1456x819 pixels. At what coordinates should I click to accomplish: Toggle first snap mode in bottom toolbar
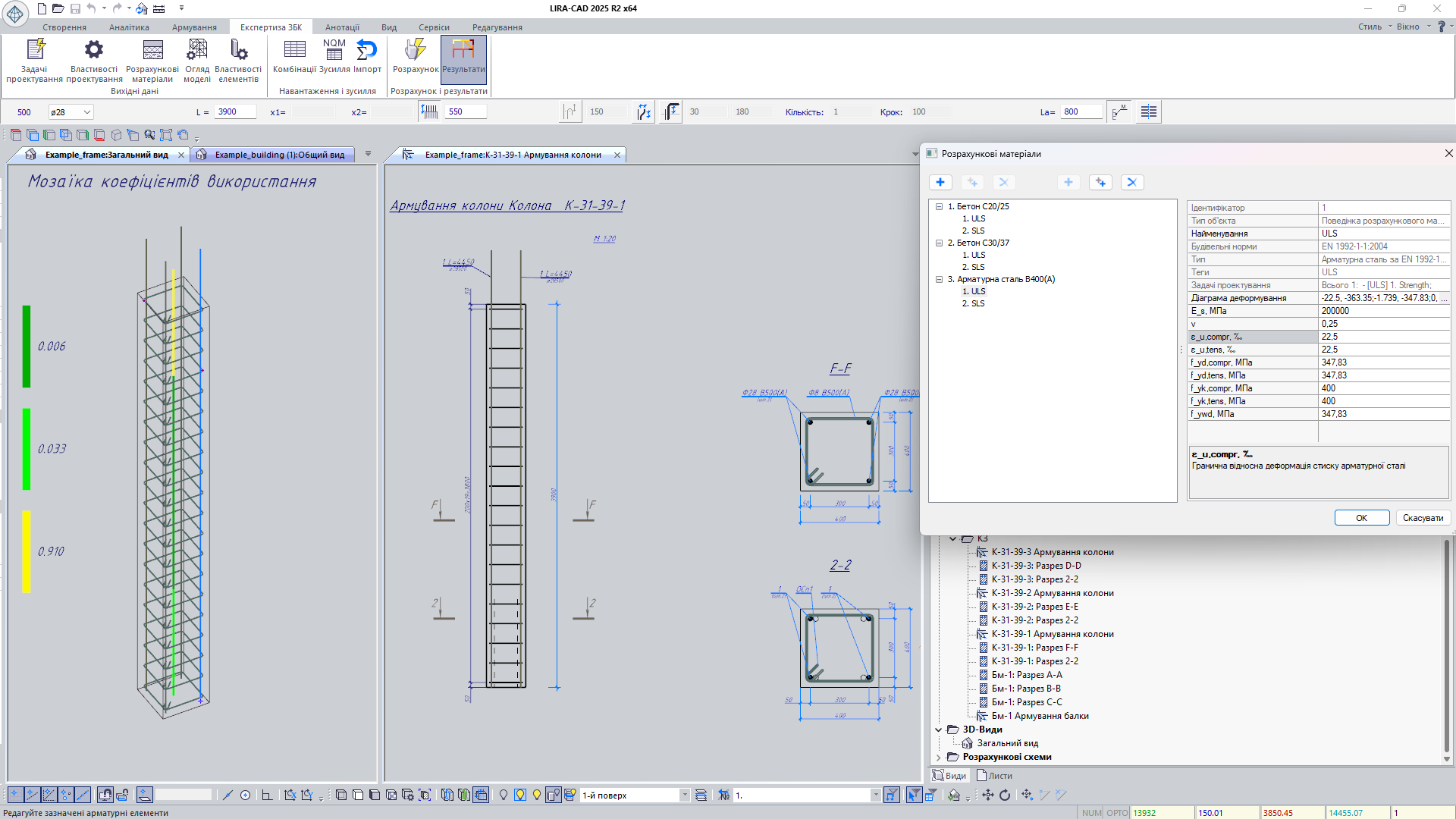pos(15,795)
